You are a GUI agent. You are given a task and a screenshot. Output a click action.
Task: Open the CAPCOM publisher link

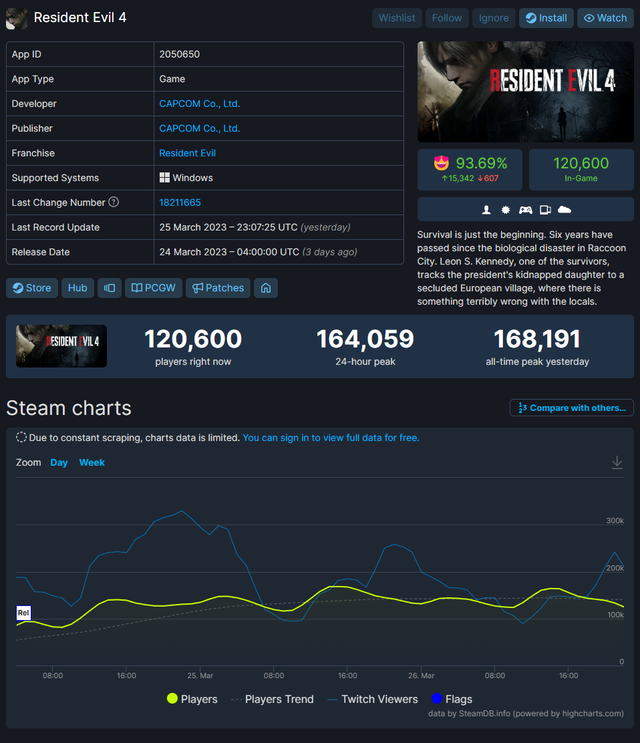pos(199,128)
